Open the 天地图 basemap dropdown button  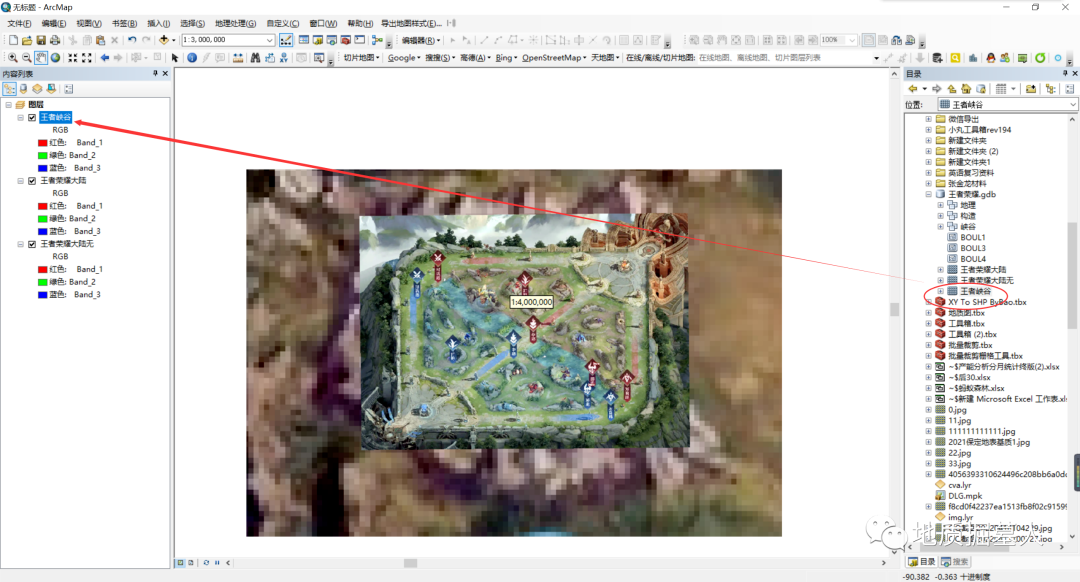pos(605,58)
